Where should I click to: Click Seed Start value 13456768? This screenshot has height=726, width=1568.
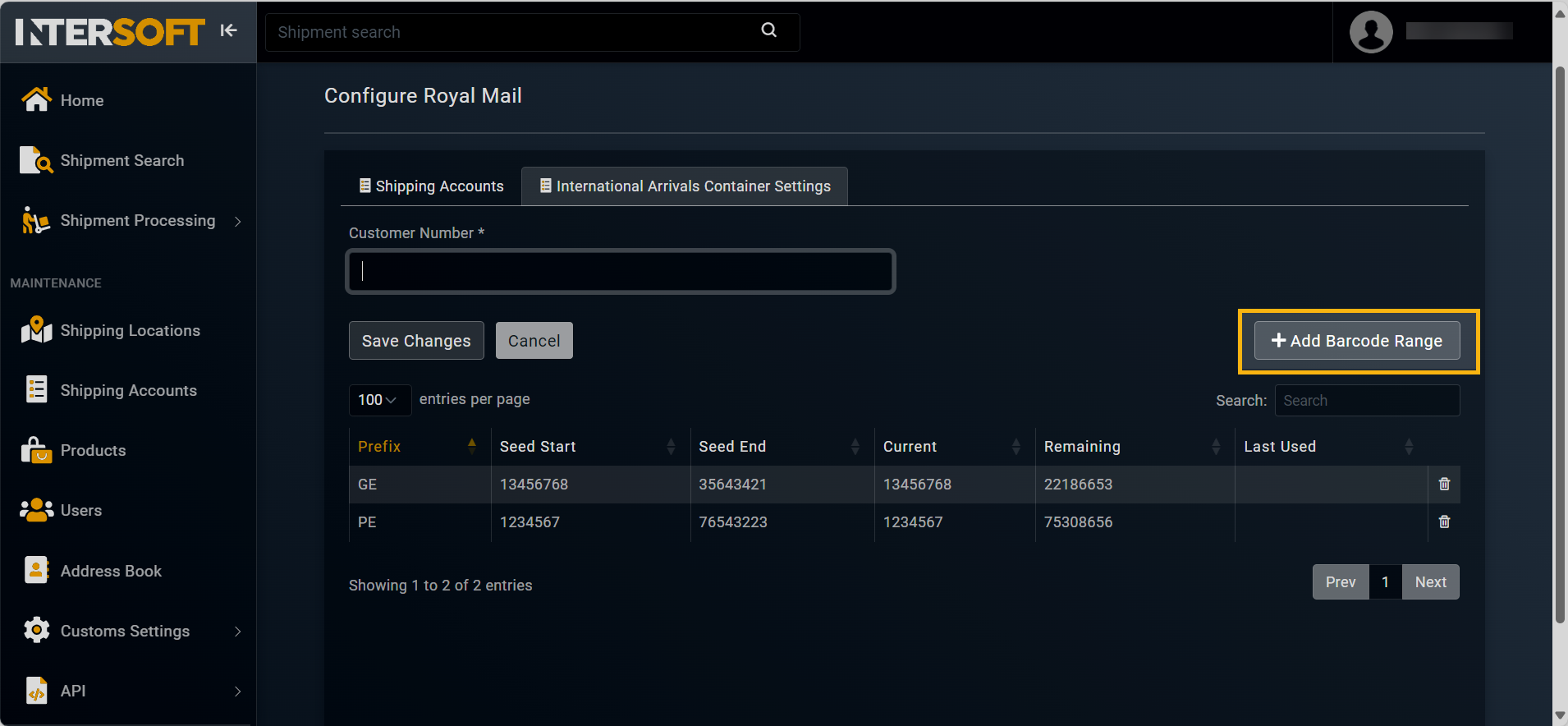(x=534, y=485)
